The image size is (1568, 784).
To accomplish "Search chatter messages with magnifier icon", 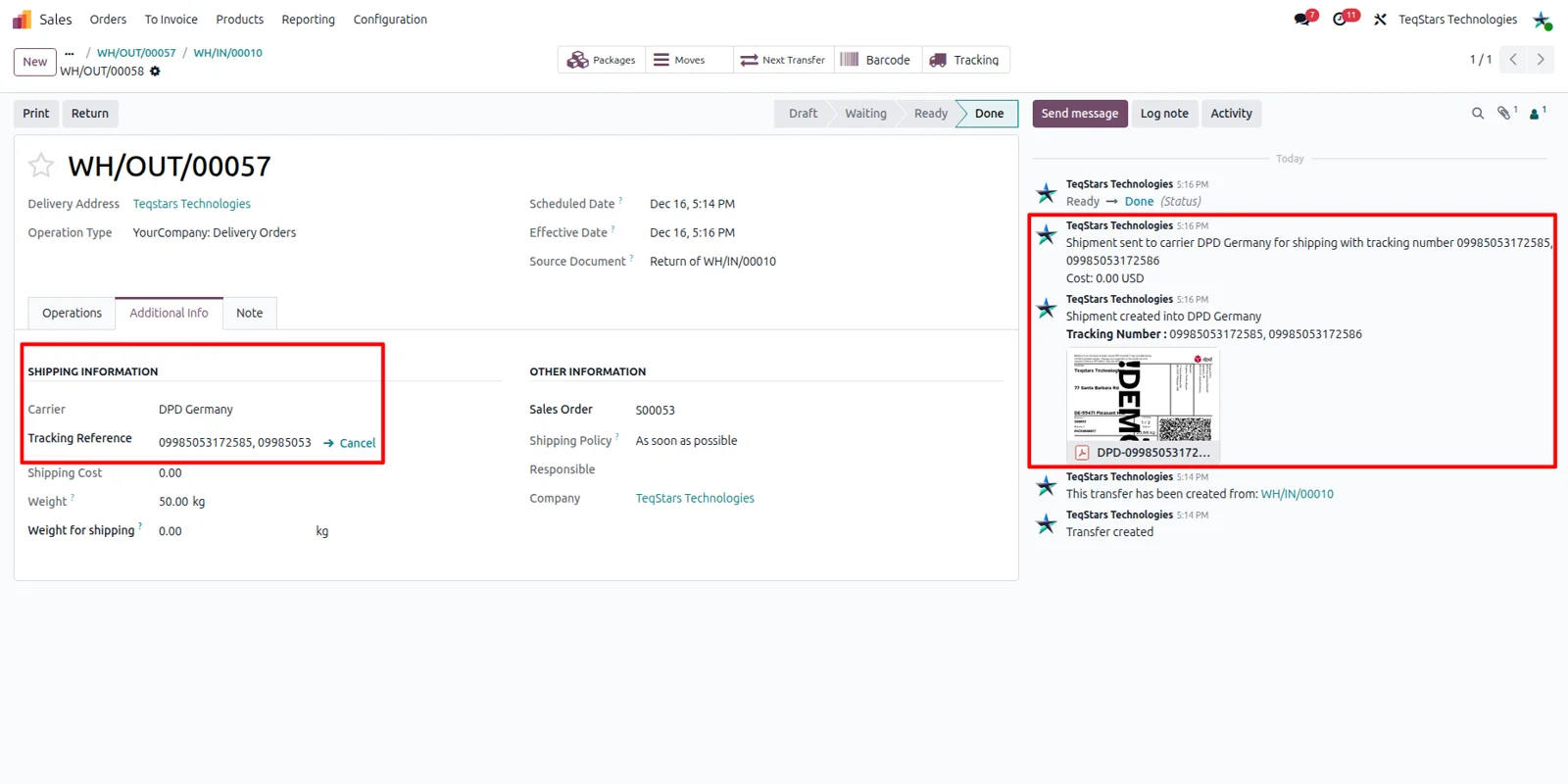I will coord(1478,114).
